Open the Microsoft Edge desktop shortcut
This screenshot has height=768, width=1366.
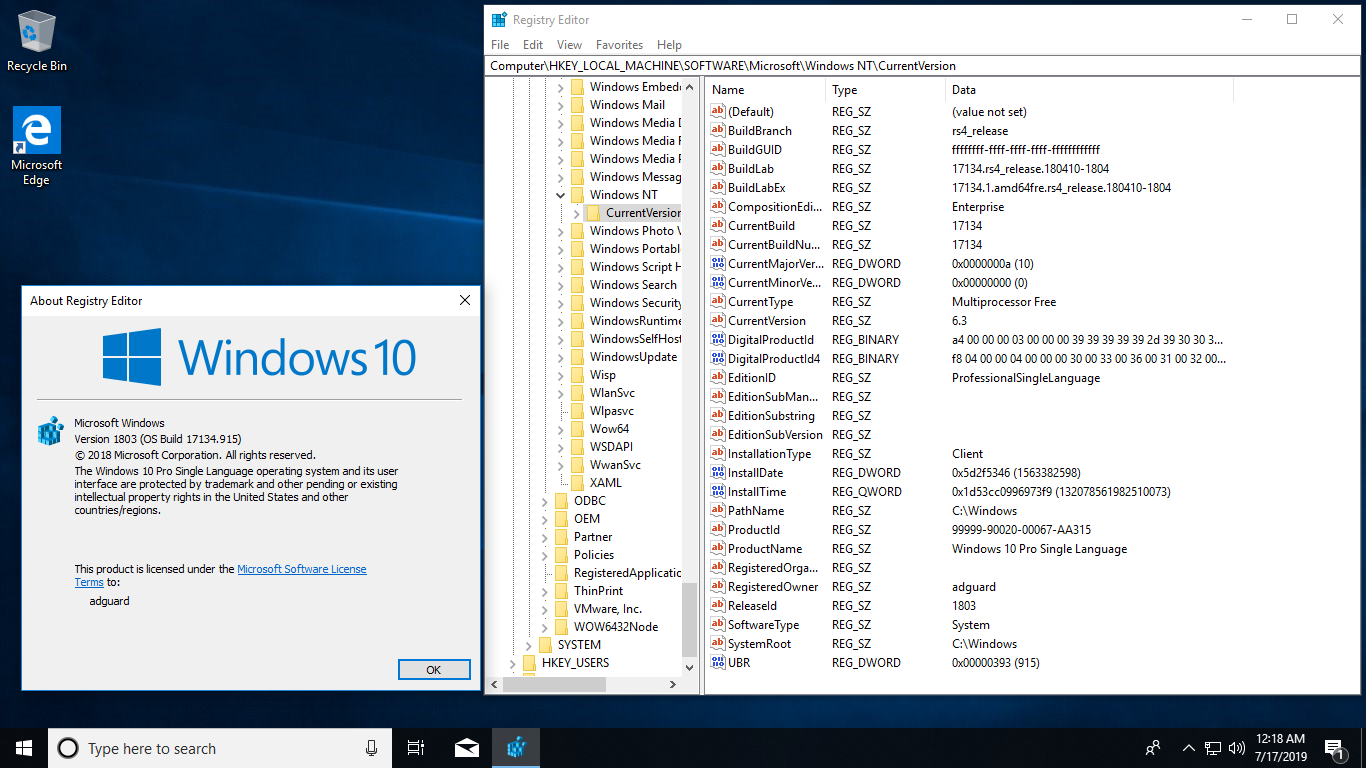[37, 146]
